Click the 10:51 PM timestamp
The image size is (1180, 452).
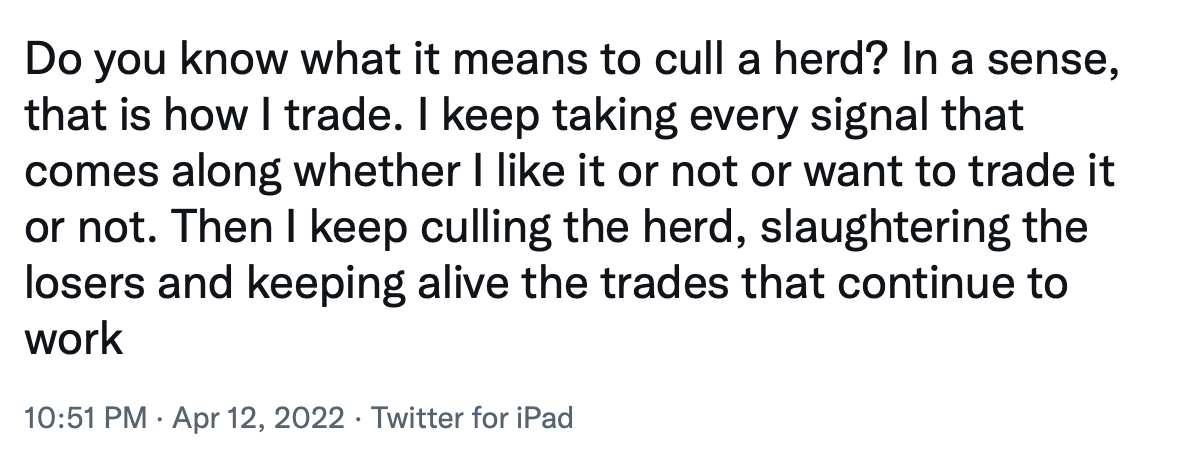pos(86,417)
